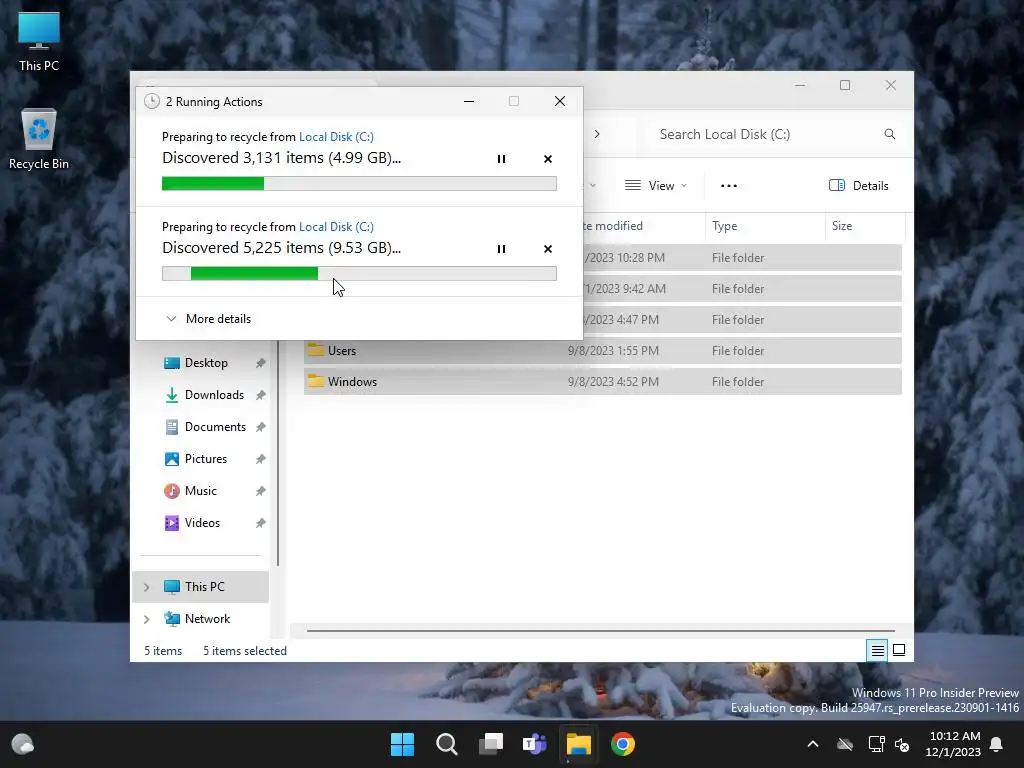Open the weather widget on taskbar
This screenshot has width=1024, height=768.
(23, 744)
